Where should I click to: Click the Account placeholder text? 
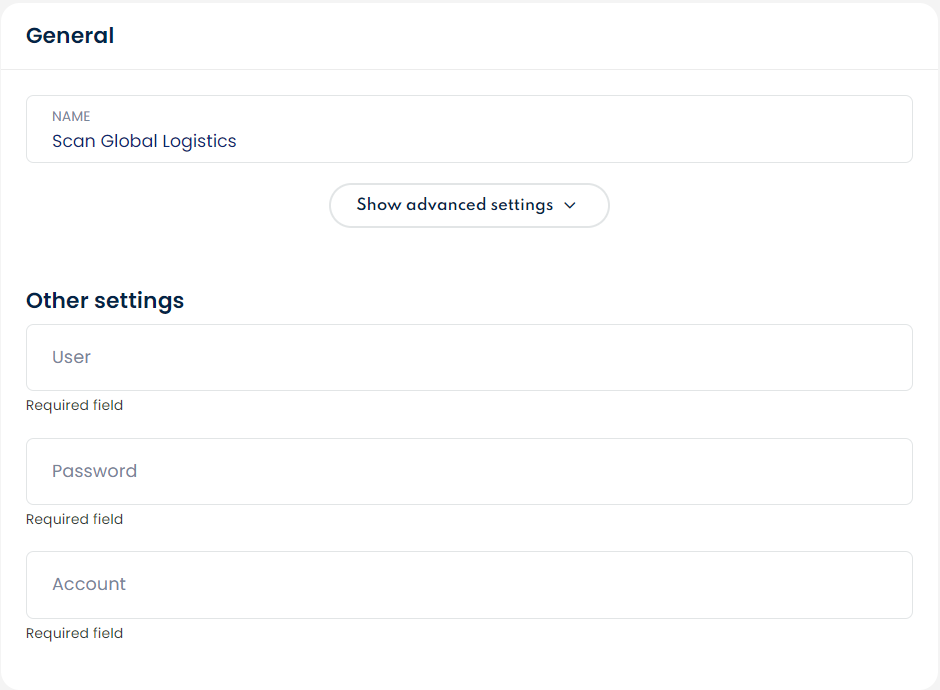pyautogui.click(x=89, y=584)
